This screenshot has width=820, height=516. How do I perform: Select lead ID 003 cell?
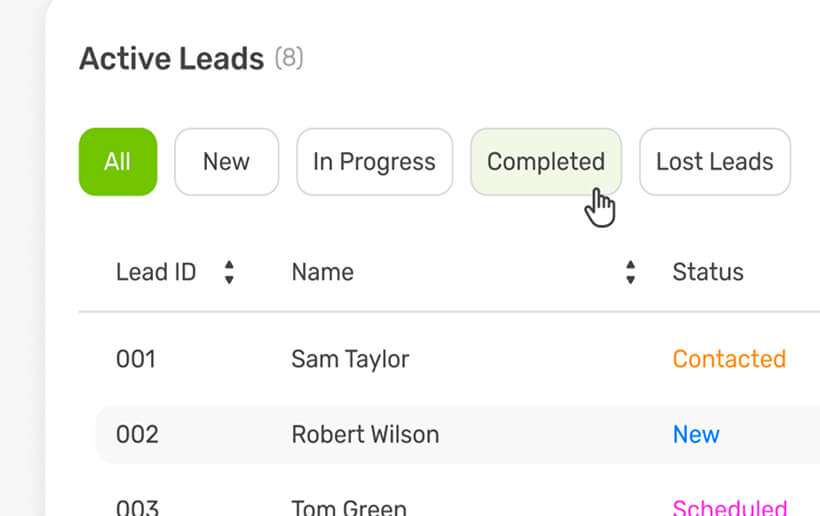pyautogui.click(x=137, y=507)
